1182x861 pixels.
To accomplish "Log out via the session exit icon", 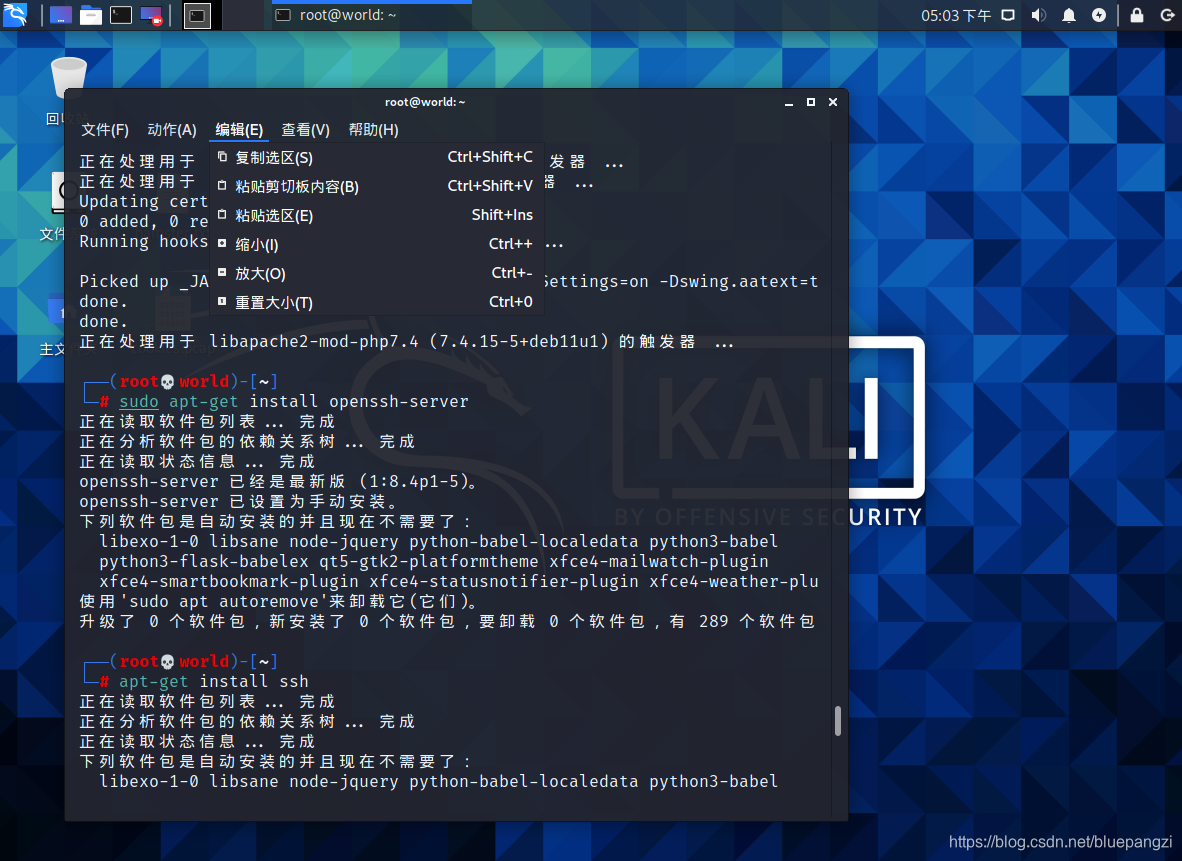I will click(x=1168, y=15).
